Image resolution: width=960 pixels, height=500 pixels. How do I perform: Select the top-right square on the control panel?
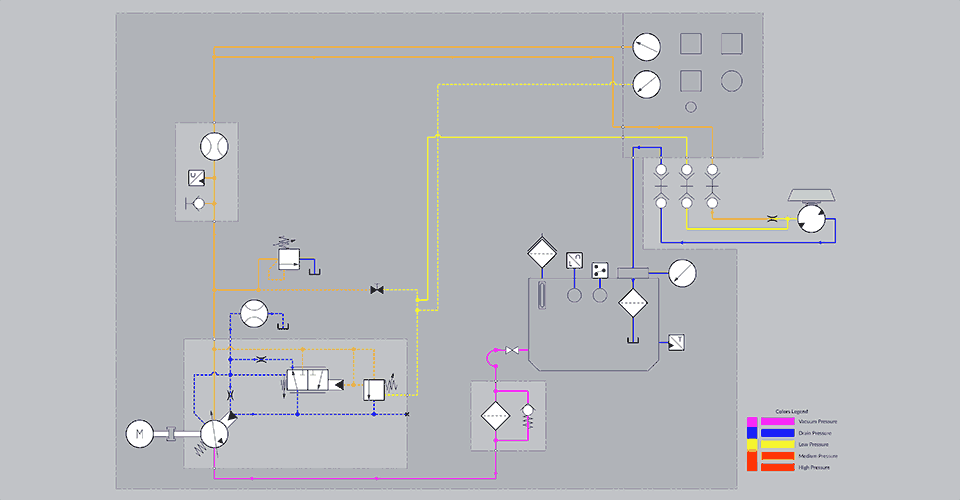[731, 43]
